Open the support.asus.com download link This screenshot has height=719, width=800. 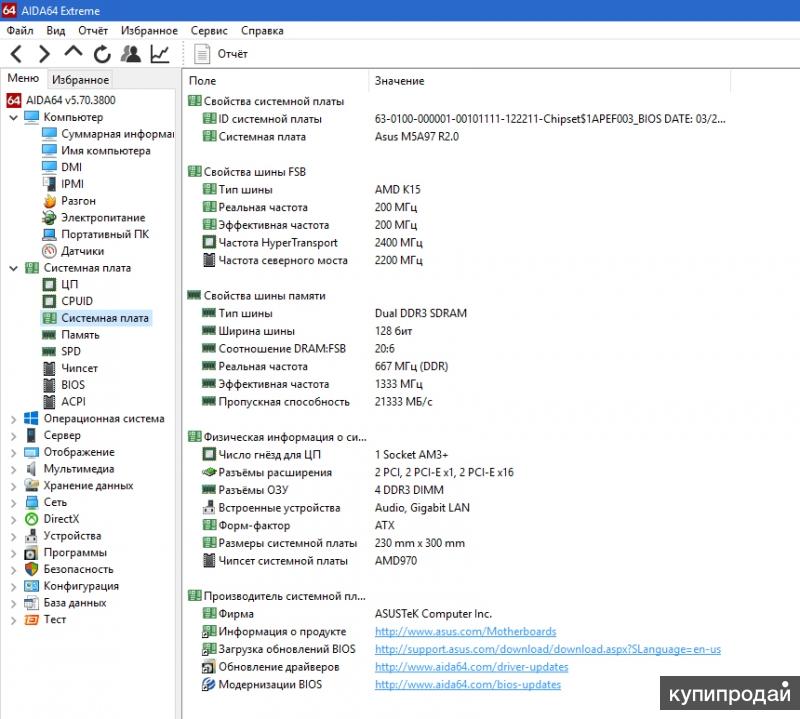coord(548,649)
